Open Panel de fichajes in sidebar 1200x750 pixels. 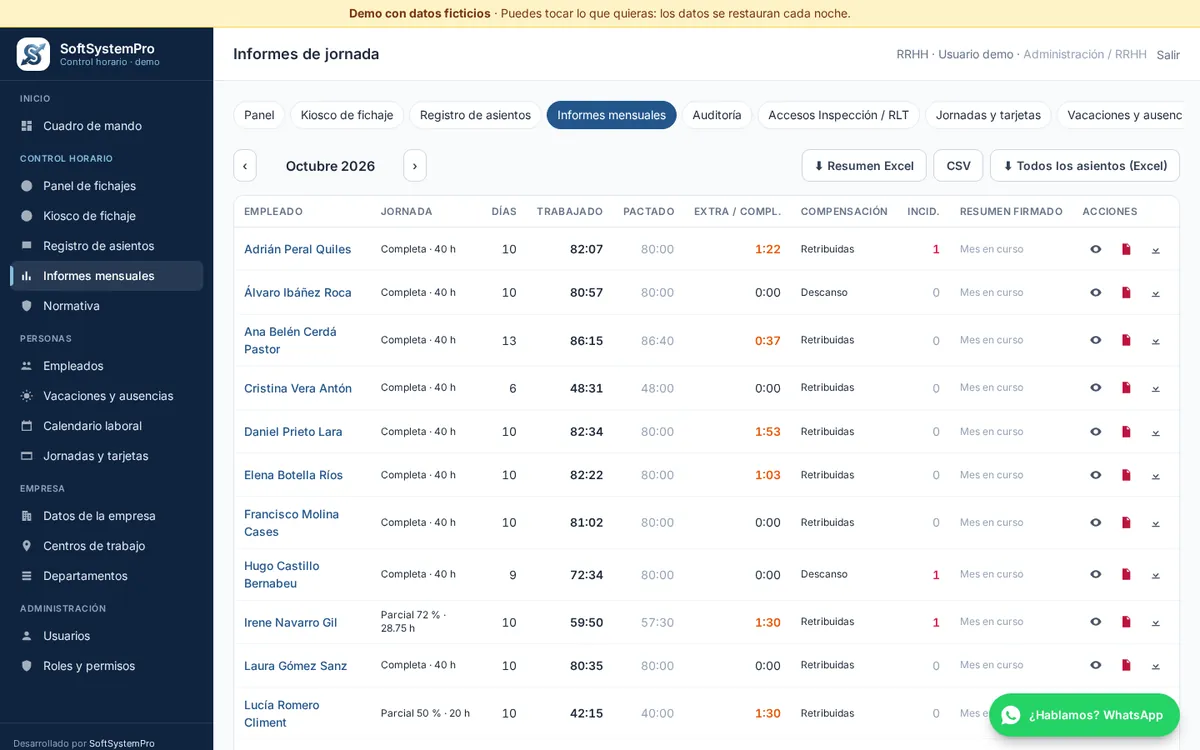pyautogui.click(x=106, y=186)
